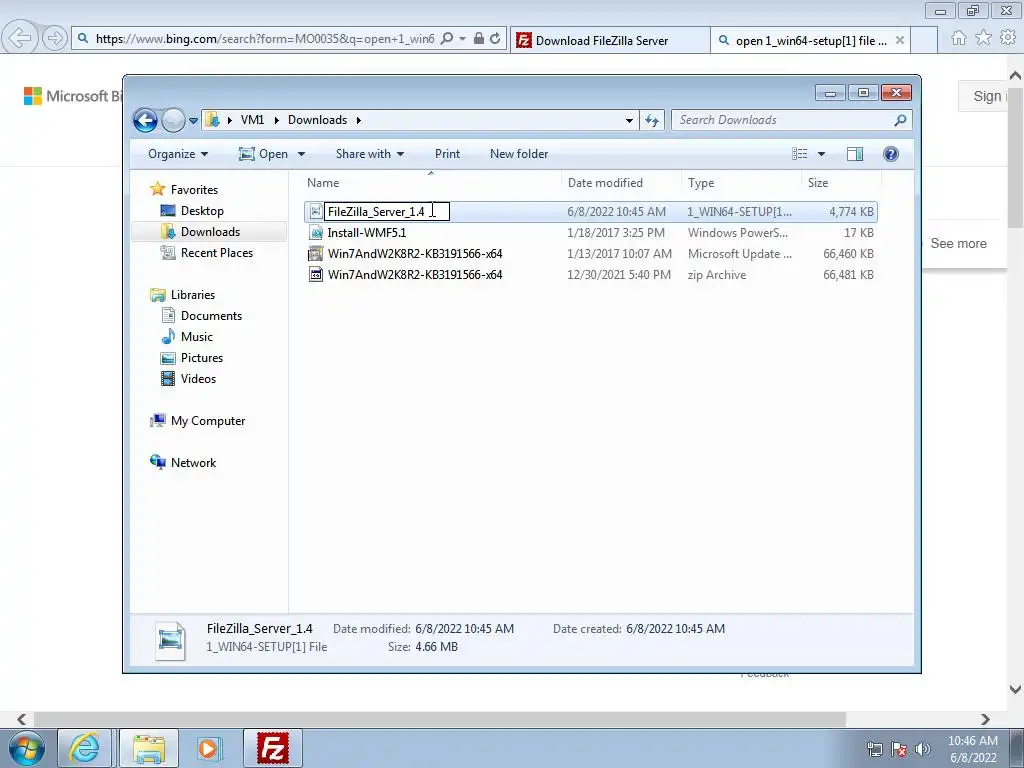Click Windows Media Player taskbar icon
The image size is (1024, 768).
210,748
